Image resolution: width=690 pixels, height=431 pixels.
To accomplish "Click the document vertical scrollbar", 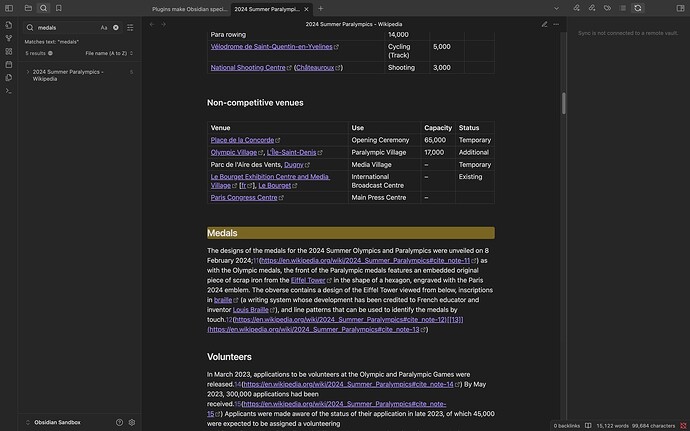I will tap(564, 105).
